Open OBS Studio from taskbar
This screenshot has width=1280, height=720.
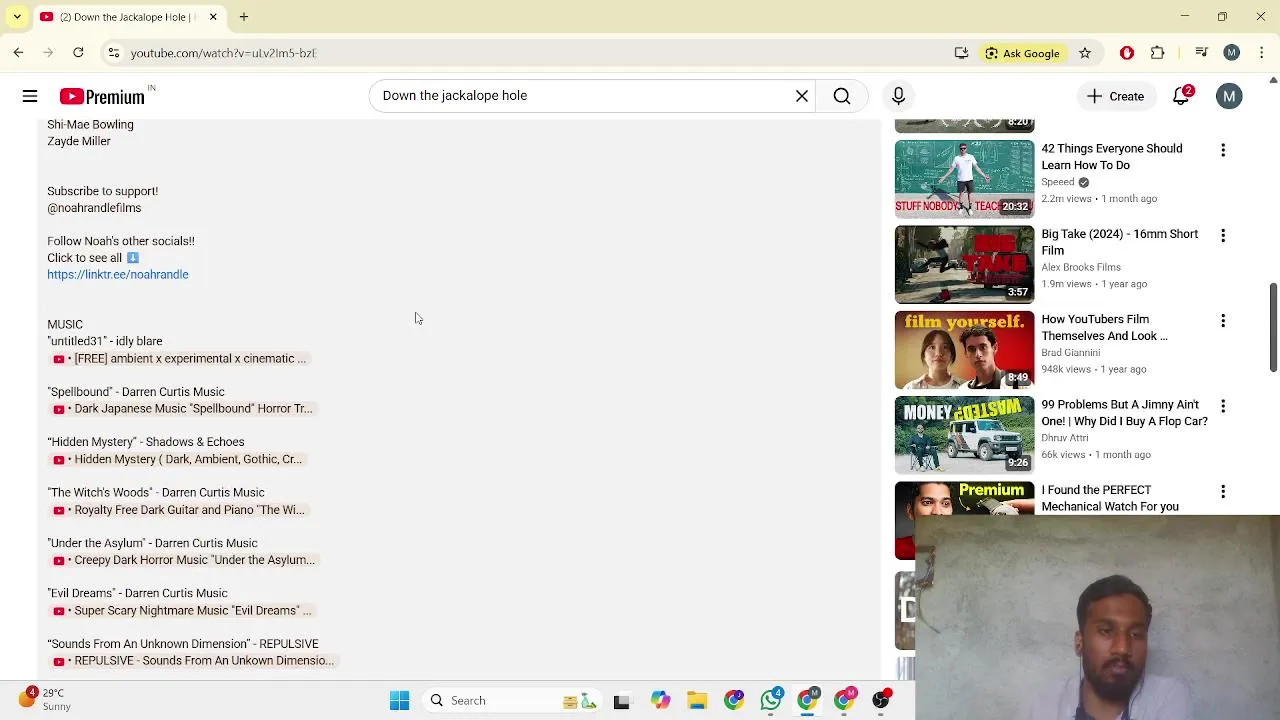pyautogui.click(x=880, y=701)
